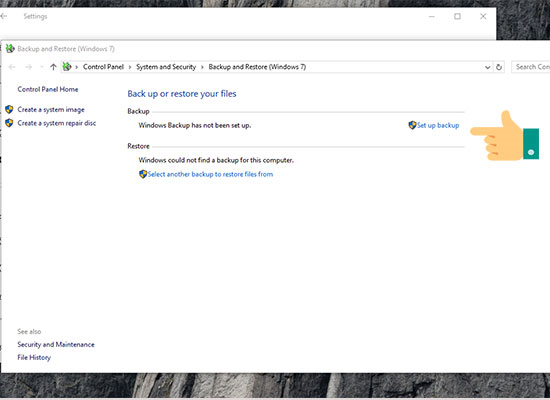This screenshot has width=550, height=400.
Task: Expand the address bar history dropdown
Action: pos(487,67)
